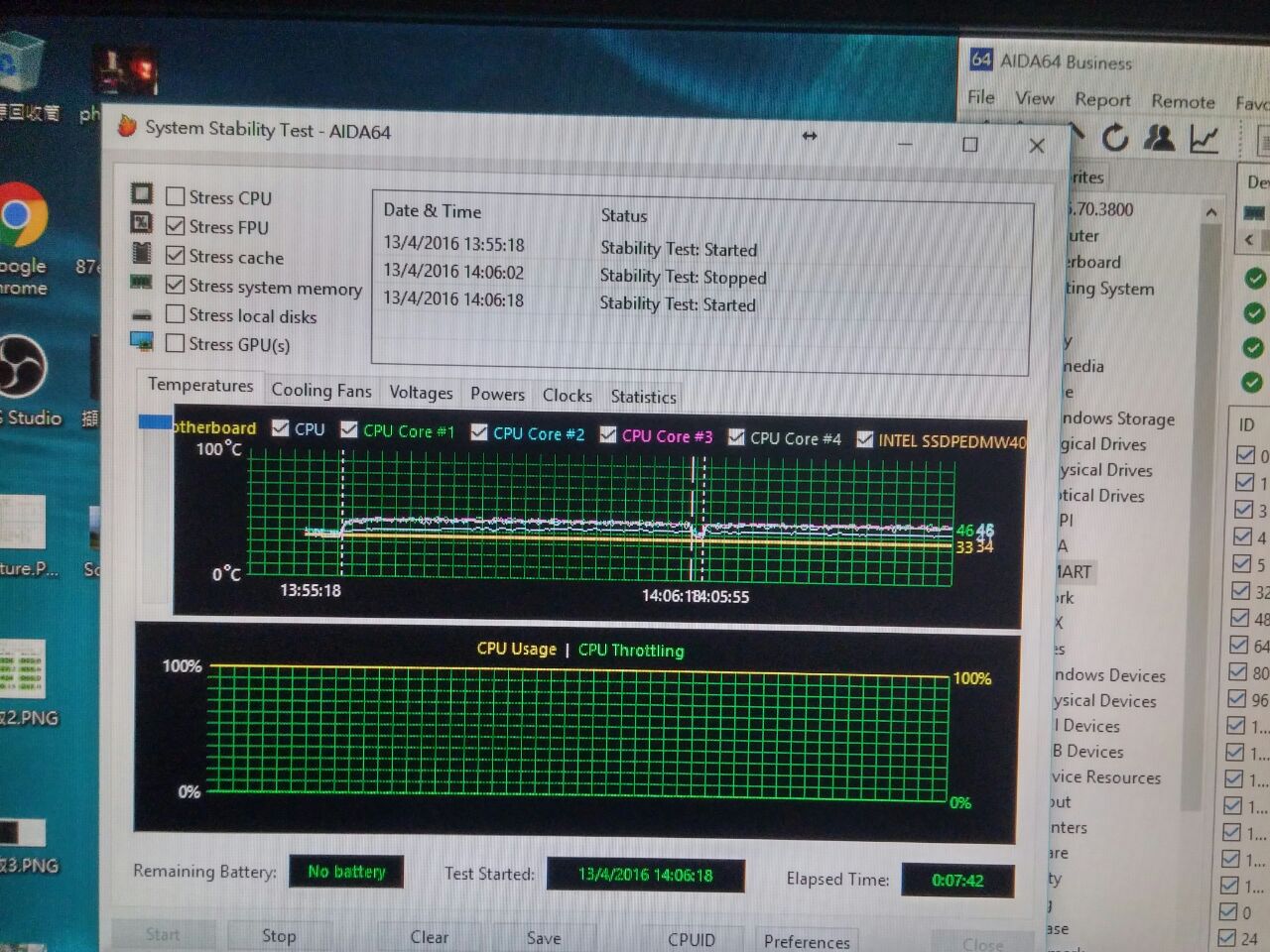Open Google Chrome desktop icon
Image resolution: width=1270 pixels, height=952 pixels.
click(x=21, y=239)
